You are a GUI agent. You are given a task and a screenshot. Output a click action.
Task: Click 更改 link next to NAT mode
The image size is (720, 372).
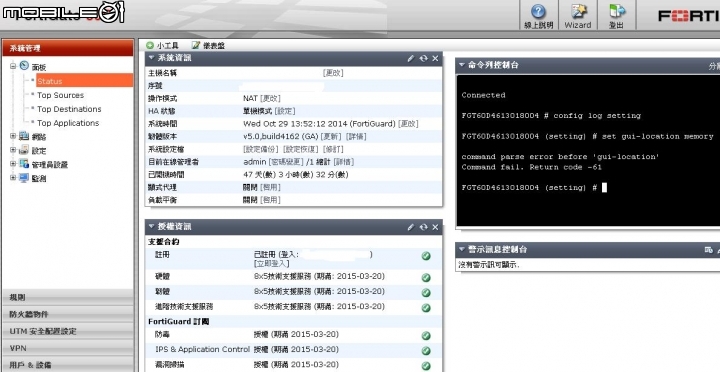(270, 99)
